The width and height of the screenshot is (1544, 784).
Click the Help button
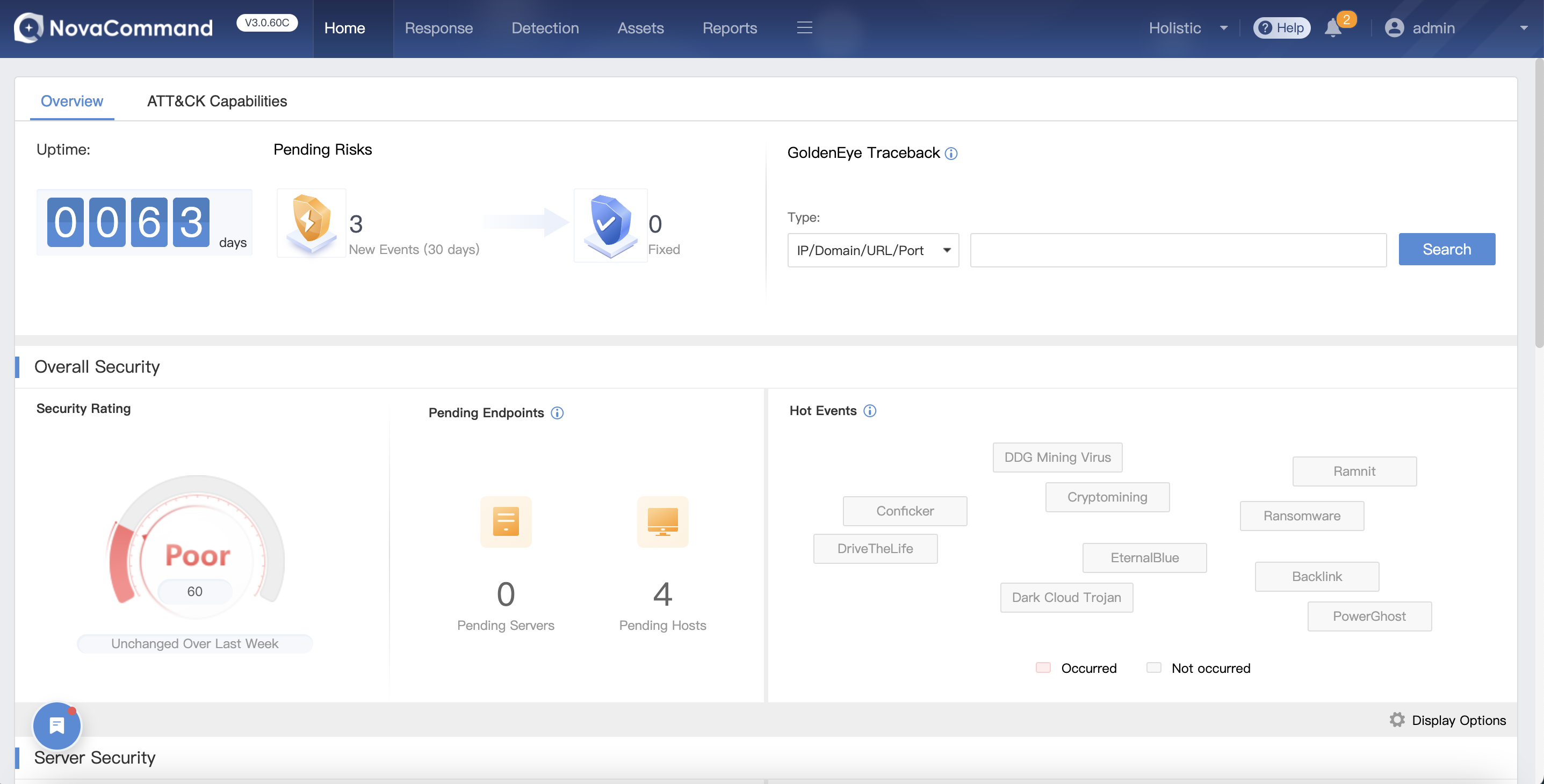click(1281, 28)
